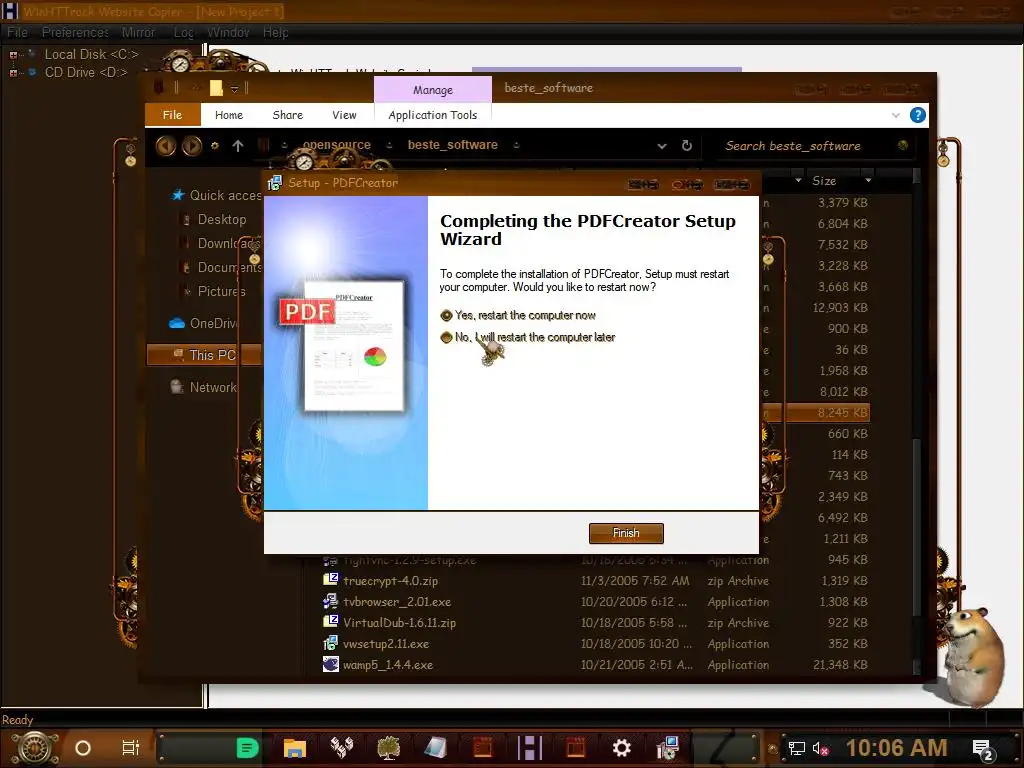Click the opensource breadcrumb
Image resolution: width=1024 pixels, height=768 pixels.
336,145
